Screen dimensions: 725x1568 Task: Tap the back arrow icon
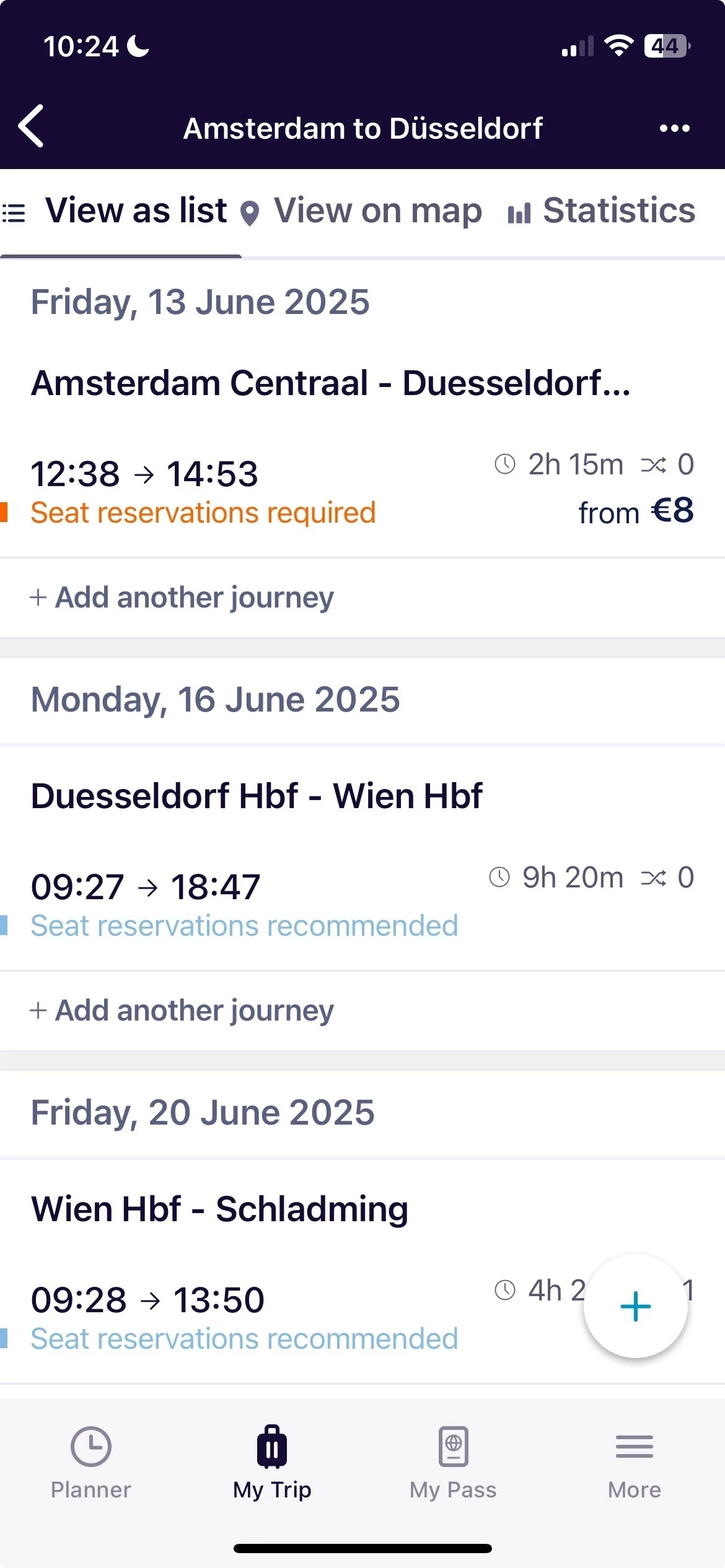(x=31, y=126)
